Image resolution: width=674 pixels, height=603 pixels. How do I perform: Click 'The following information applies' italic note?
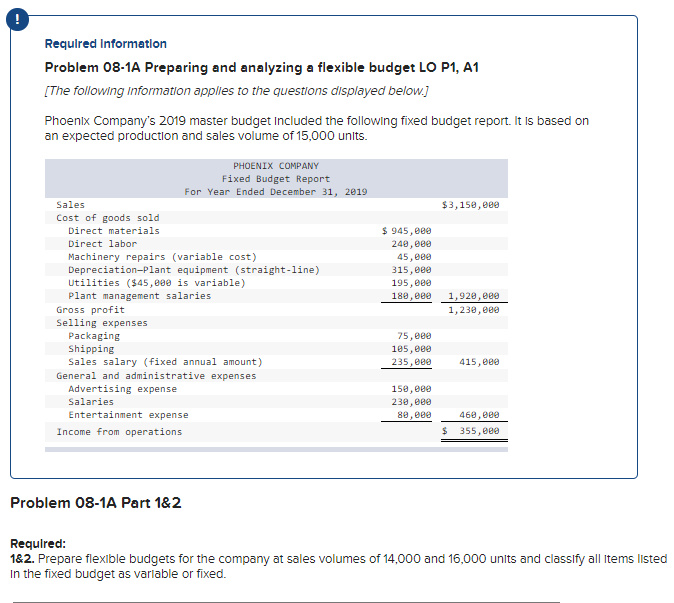[236, 91]
